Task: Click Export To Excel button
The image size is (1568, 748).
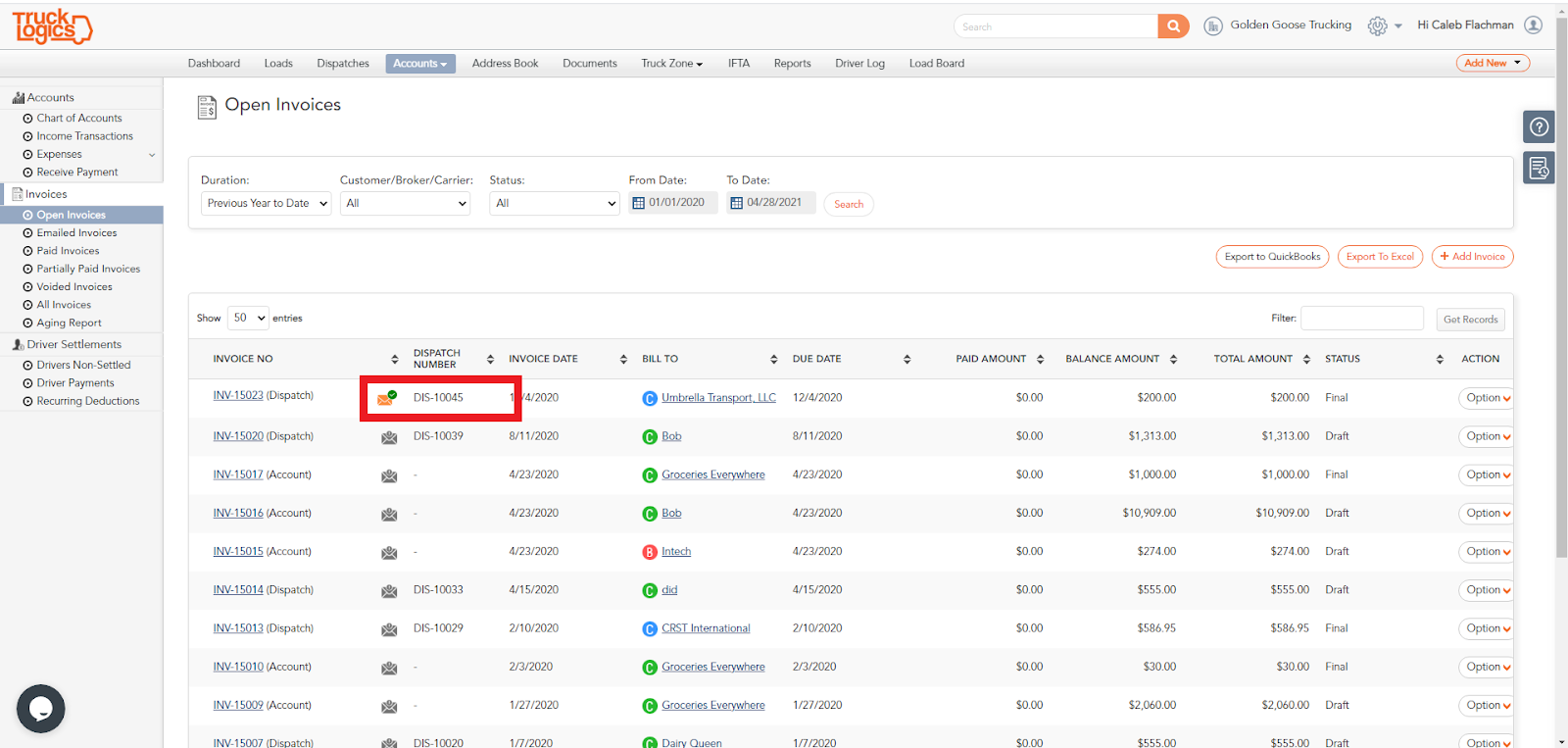Action: click(x=1380, y=257)
